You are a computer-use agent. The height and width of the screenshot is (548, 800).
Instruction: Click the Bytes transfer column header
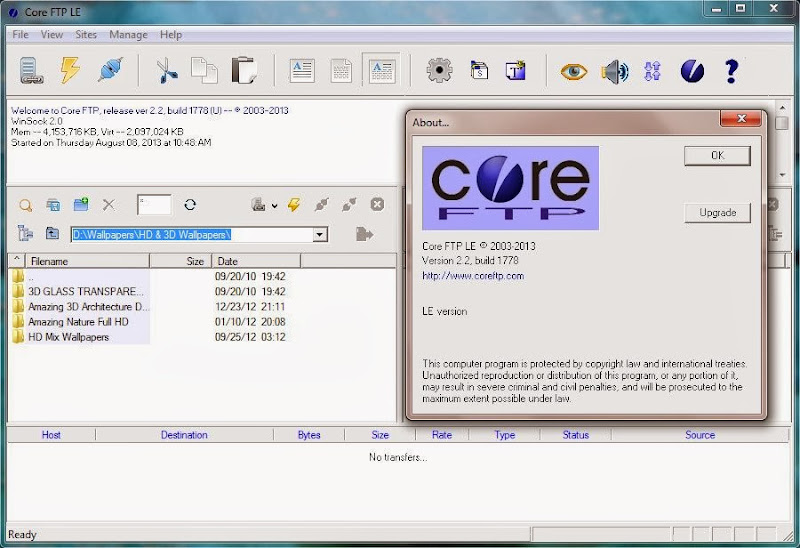[x=309, y=435]
